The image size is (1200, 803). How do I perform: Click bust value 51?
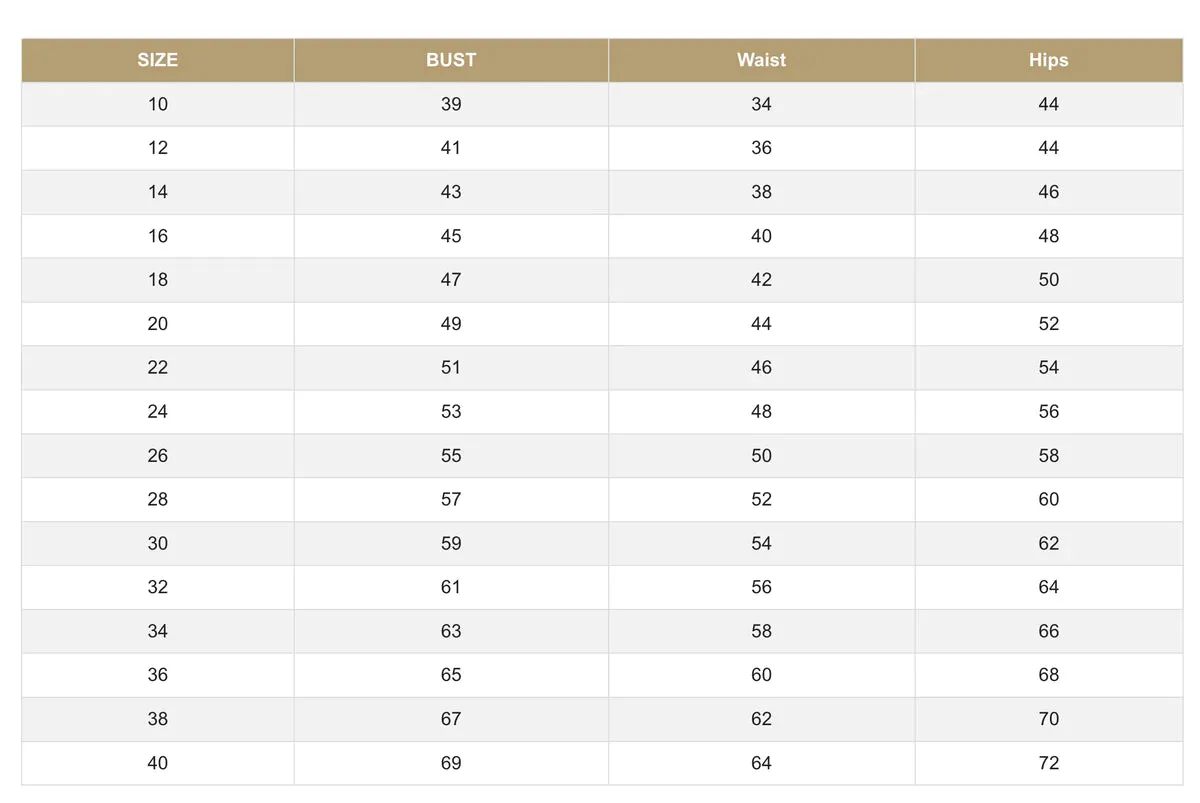[451, 368]
